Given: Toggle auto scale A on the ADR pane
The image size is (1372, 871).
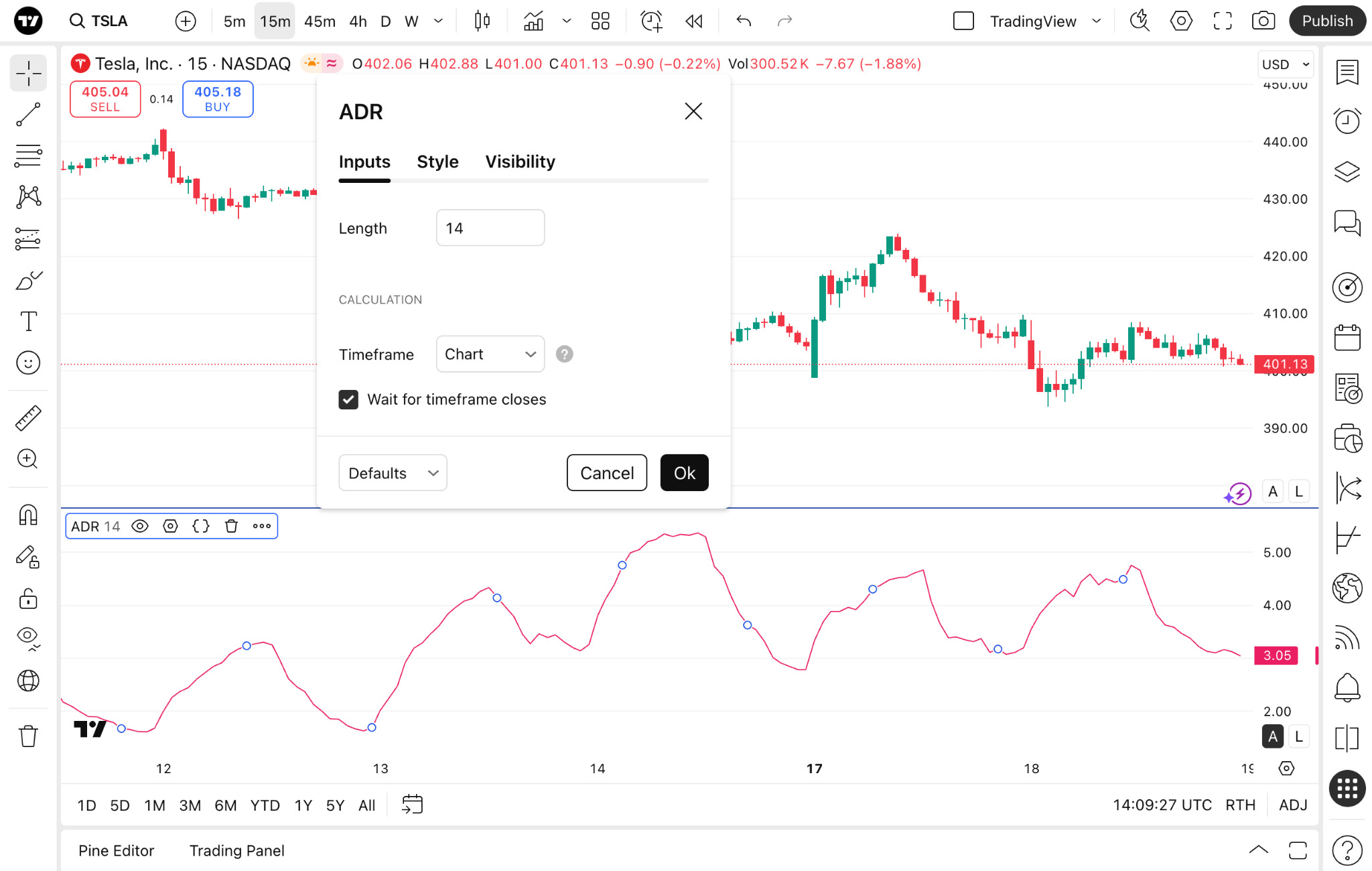Looking at the screenshot, I should (x=1272, y=736).
